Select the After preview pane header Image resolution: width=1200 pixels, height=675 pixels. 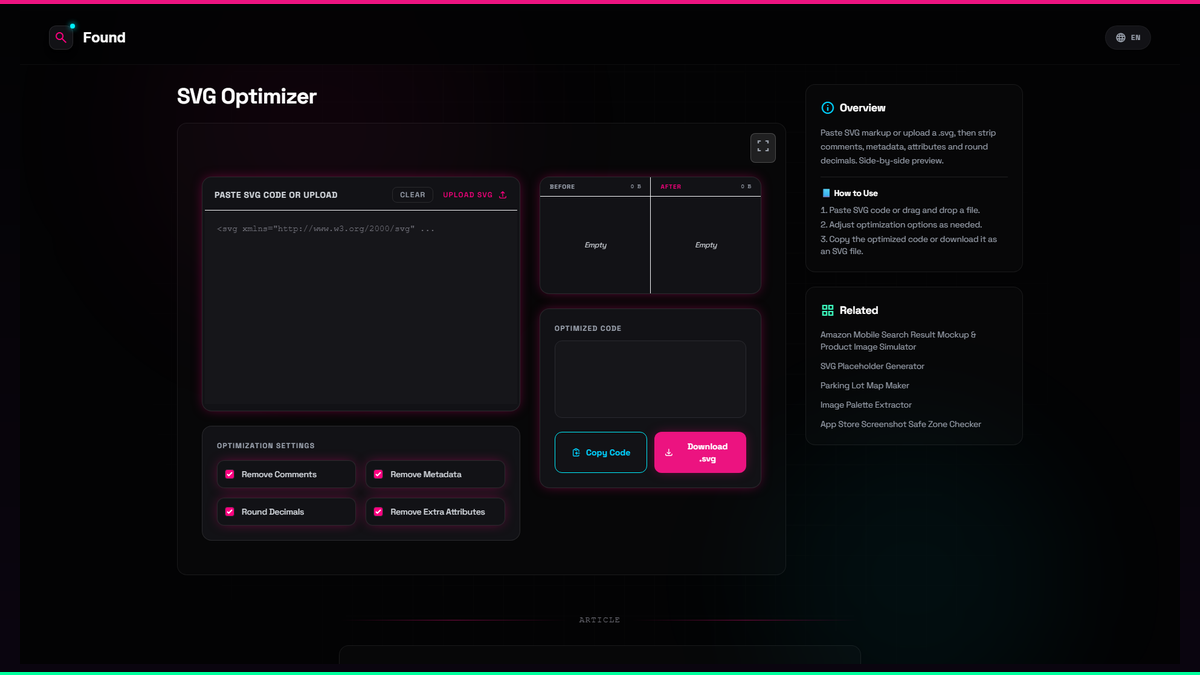coord(706,186)
